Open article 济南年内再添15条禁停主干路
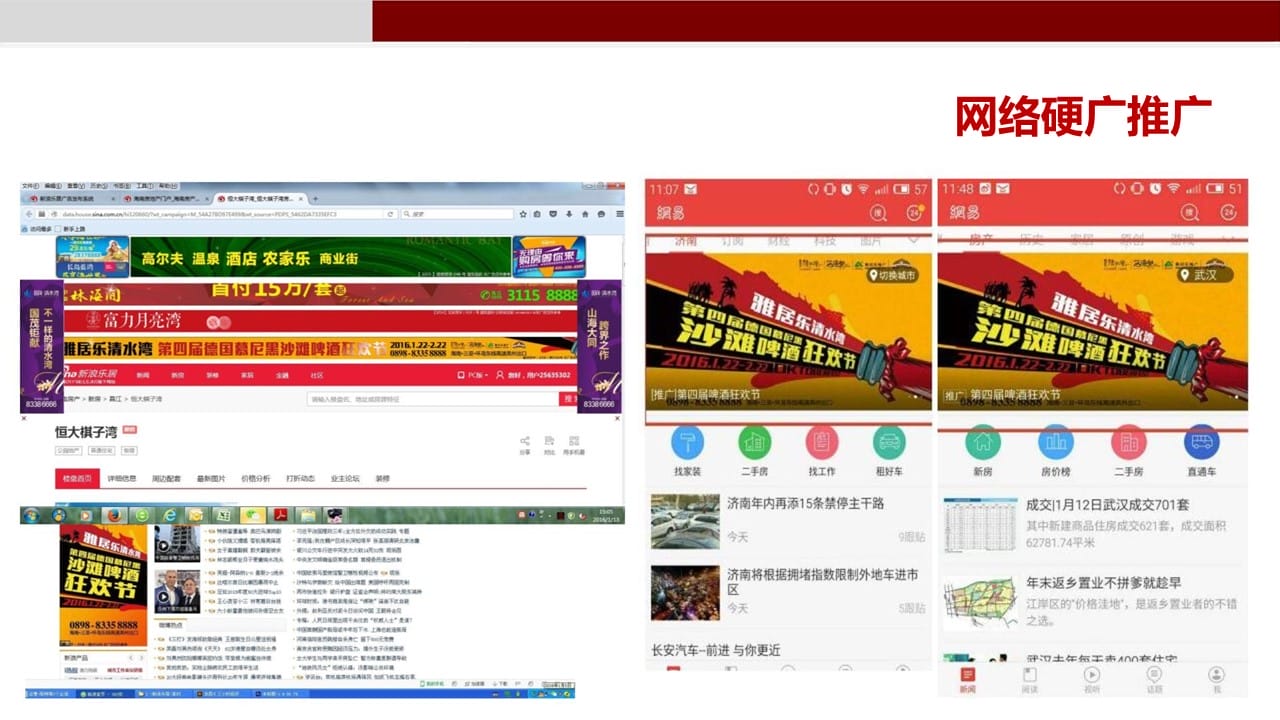The width and height of the screenshot is (1280, 720). 788,520
